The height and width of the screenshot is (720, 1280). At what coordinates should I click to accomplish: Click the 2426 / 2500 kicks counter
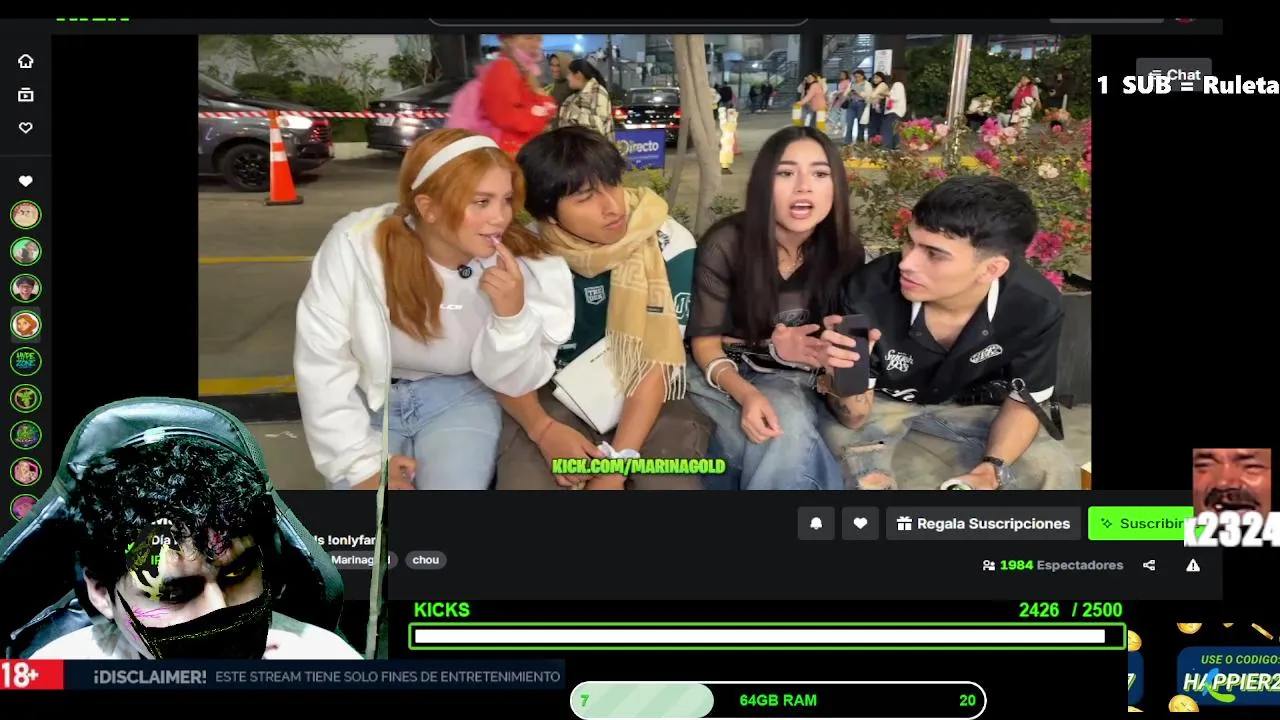click(x=1070, y=610)
